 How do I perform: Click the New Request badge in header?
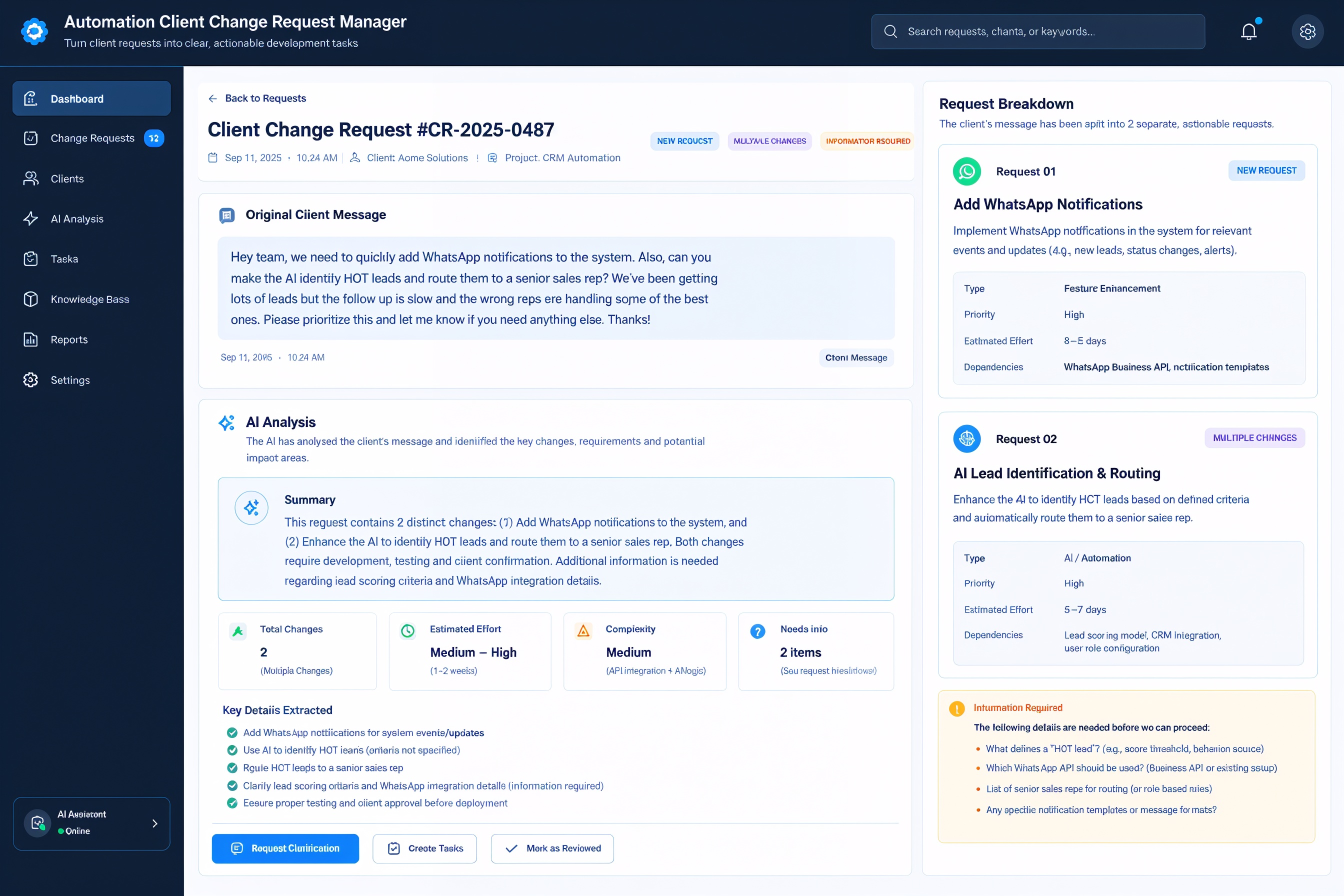[x=684, y=141]
